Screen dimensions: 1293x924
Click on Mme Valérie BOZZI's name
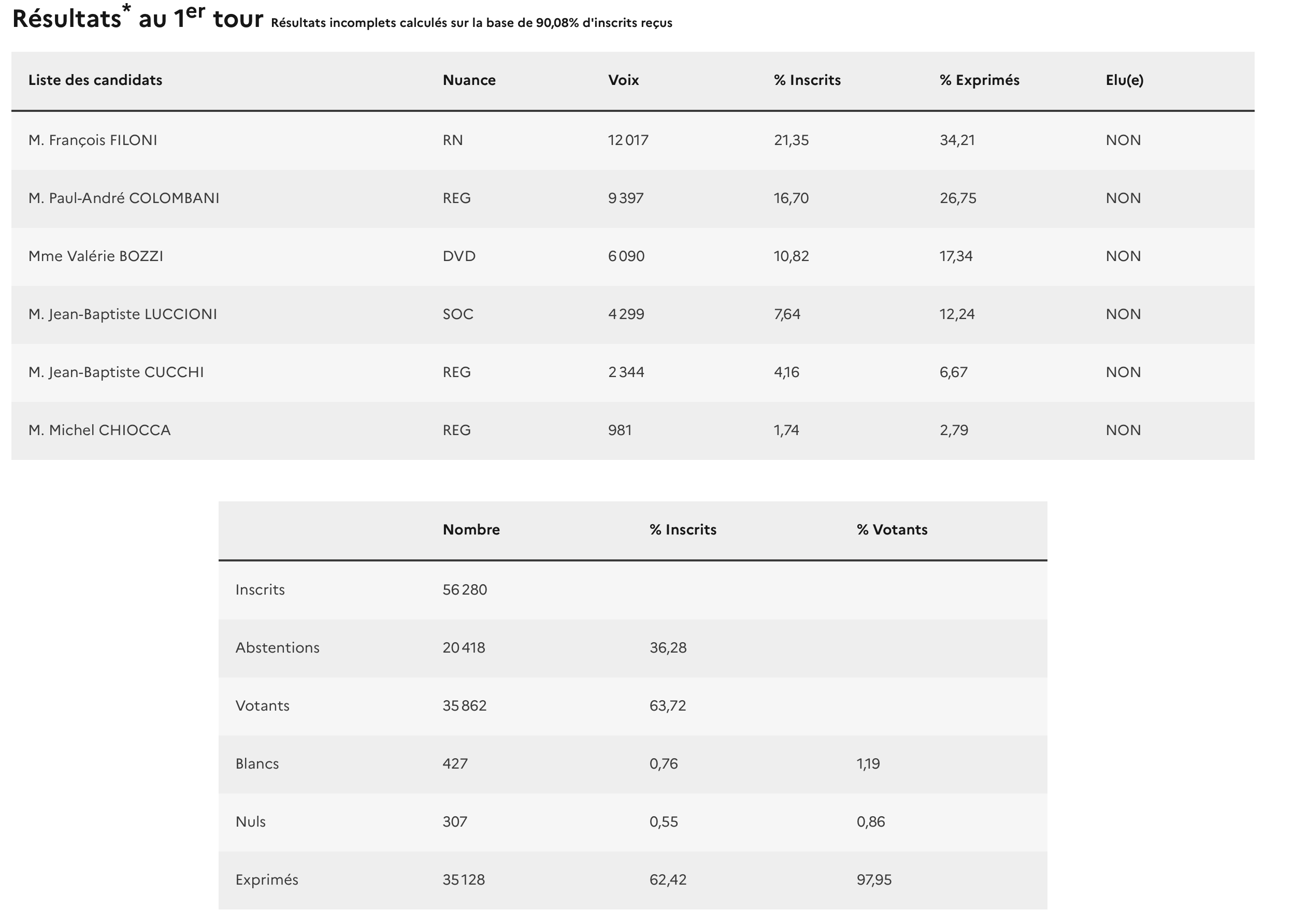(x=96, y=256)
